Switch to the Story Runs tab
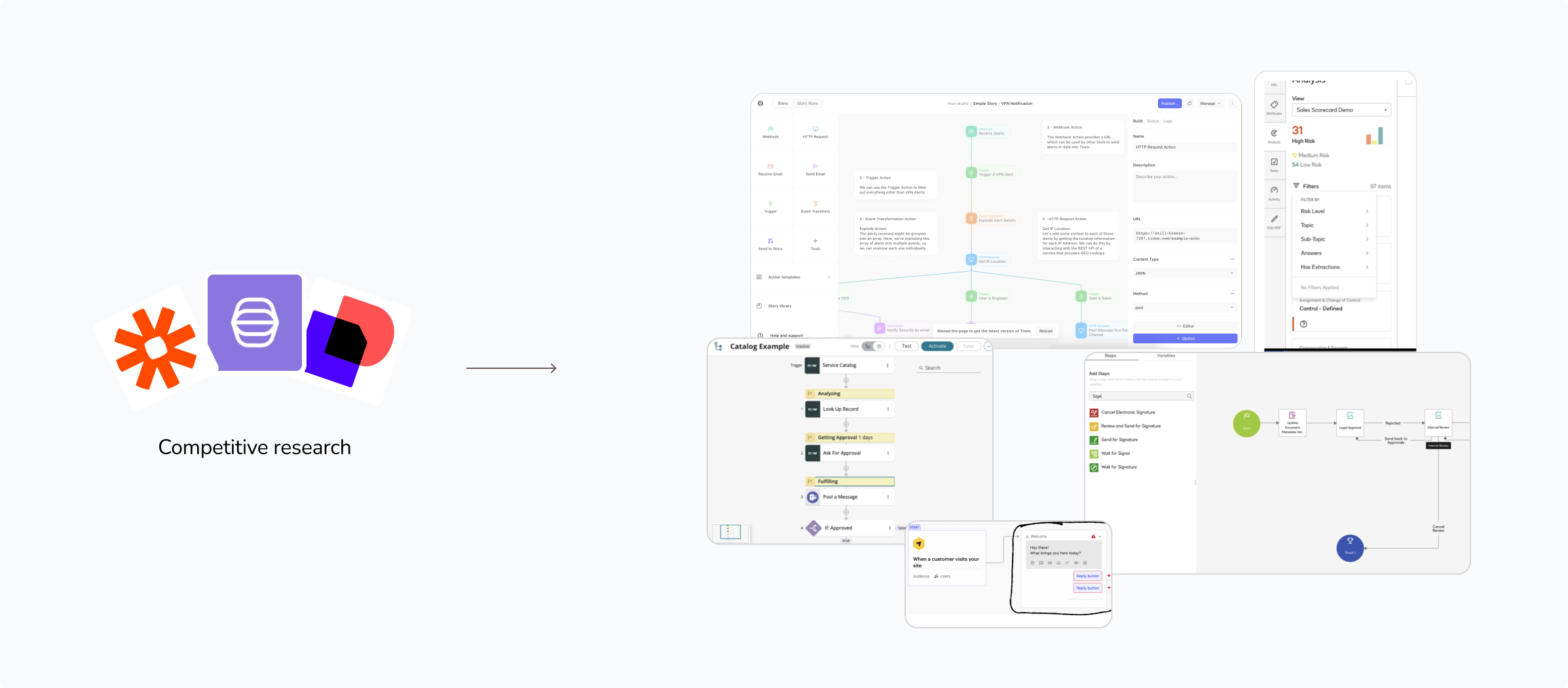This screenshot has height=688, width=1568. click(807, 104)
